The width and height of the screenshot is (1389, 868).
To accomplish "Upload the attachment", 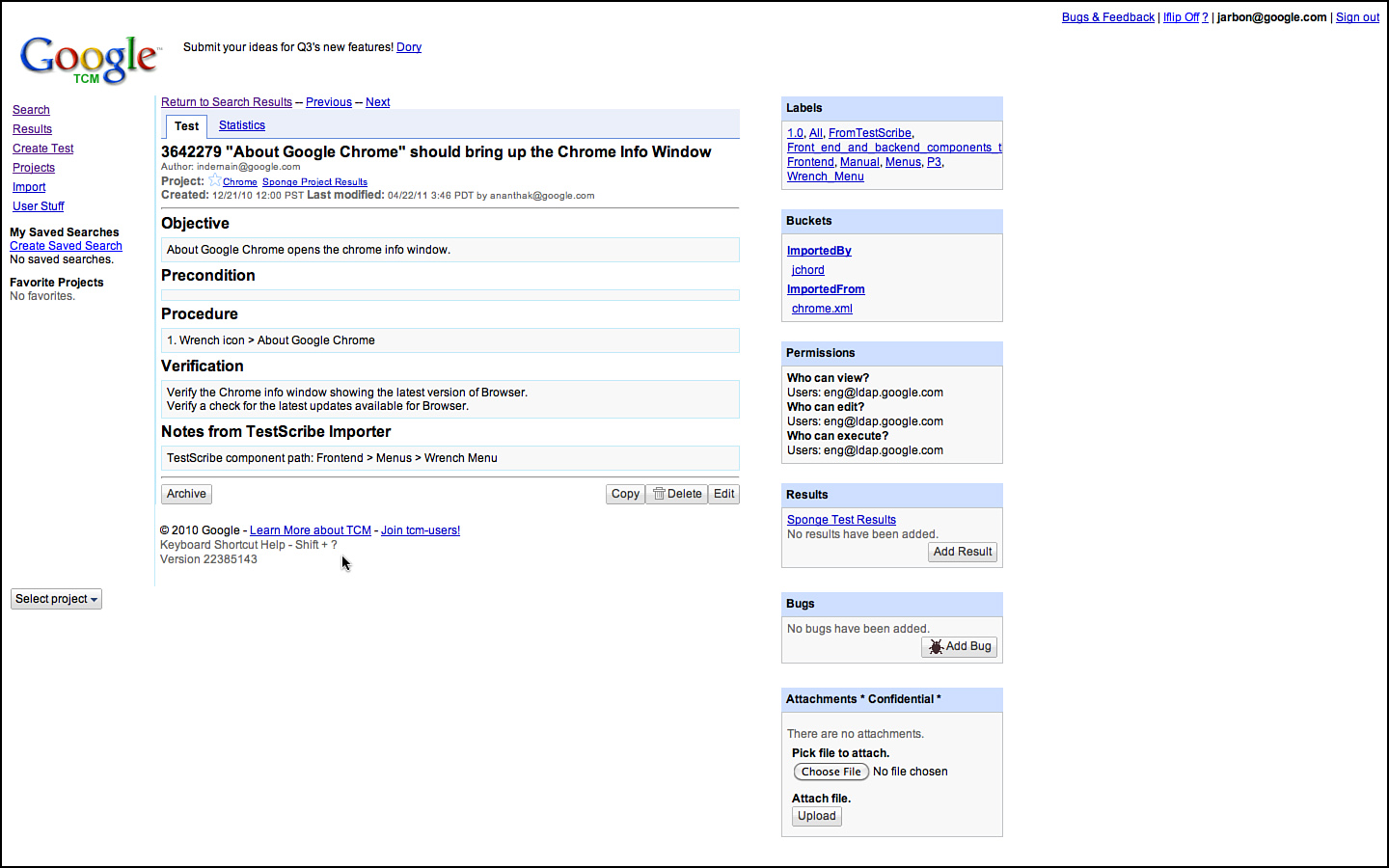I will click(x=817, y=816).
